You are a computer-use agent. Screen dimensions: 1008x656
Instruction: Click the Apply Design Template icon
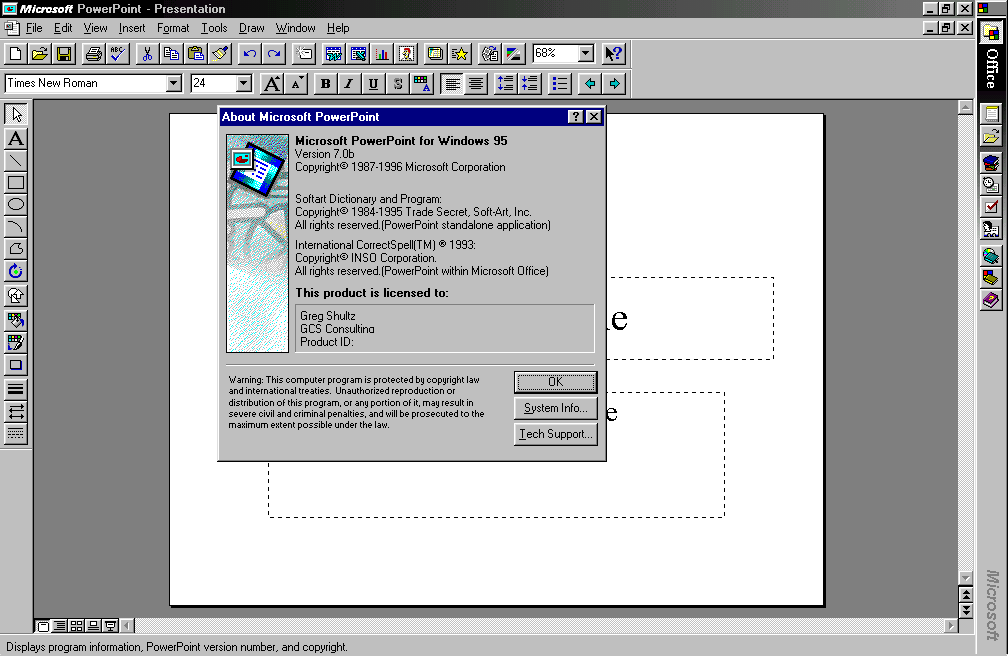(x=436, y=54)
